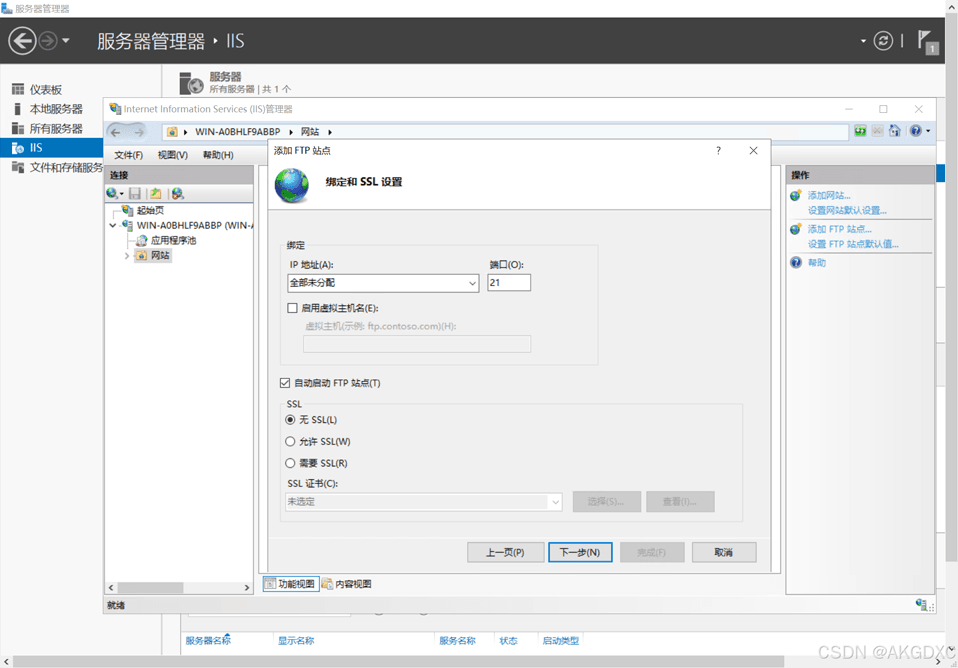958x668 pixels.
Task: Click the 添加 FTP 站点 link
Action: [839, 229]
